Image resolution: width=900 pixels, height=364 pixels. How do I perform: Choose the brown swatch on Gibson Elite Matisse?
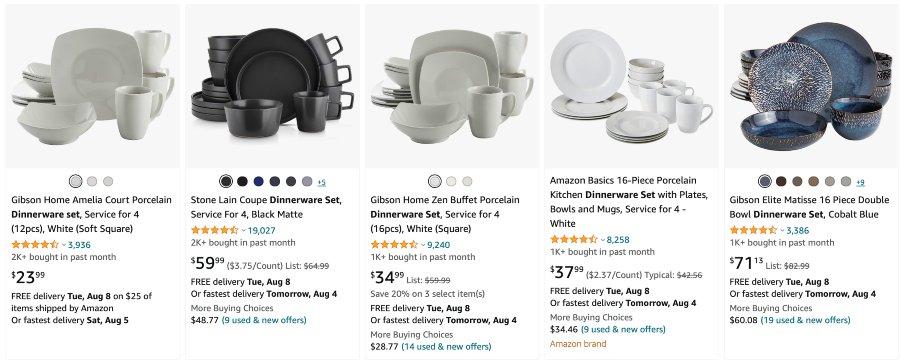point(781,181)
